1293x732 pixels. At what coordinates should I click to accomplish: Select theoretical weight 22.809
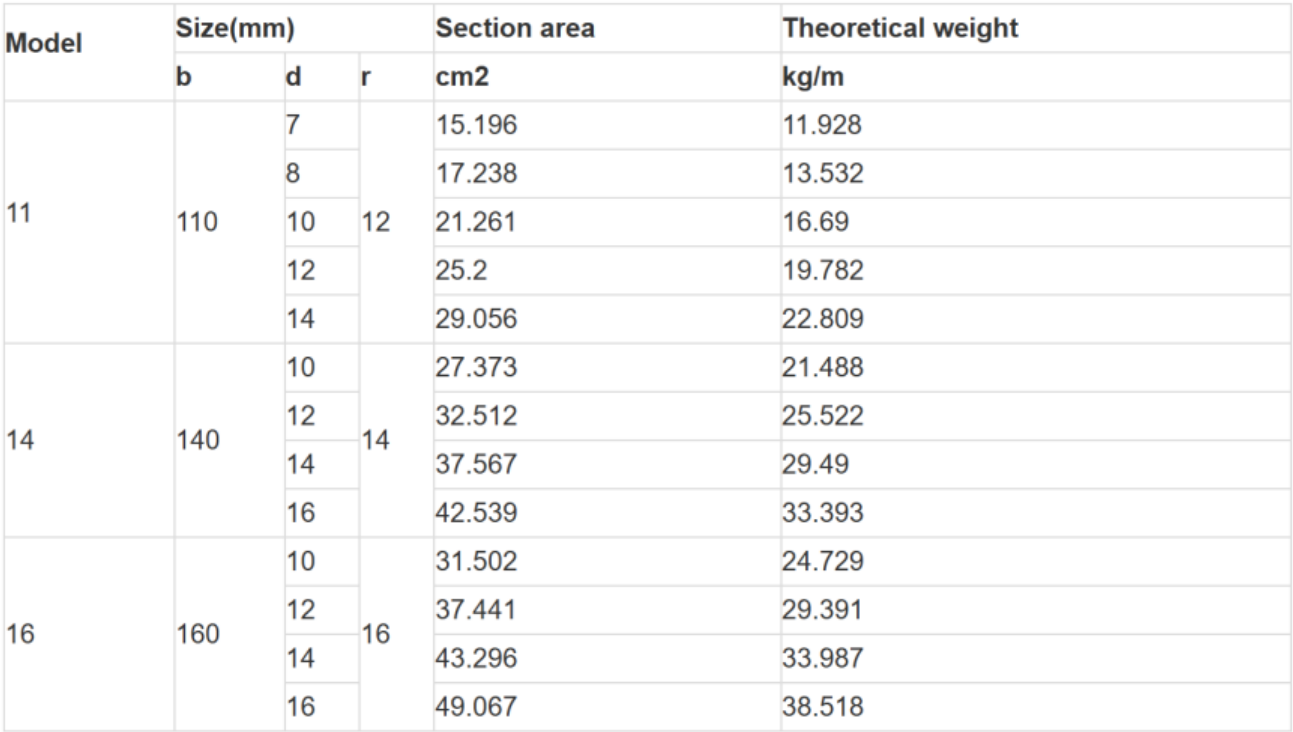(823, 320)
